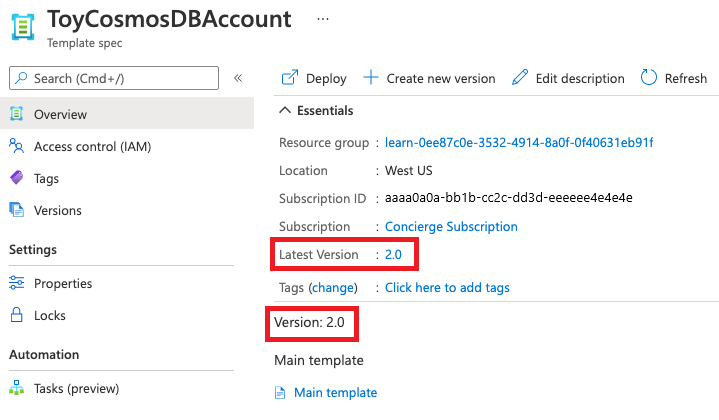Click the Versions documents icon
Image resolution: width=719 pixels, height=420 pixels.
pos(17,210)
